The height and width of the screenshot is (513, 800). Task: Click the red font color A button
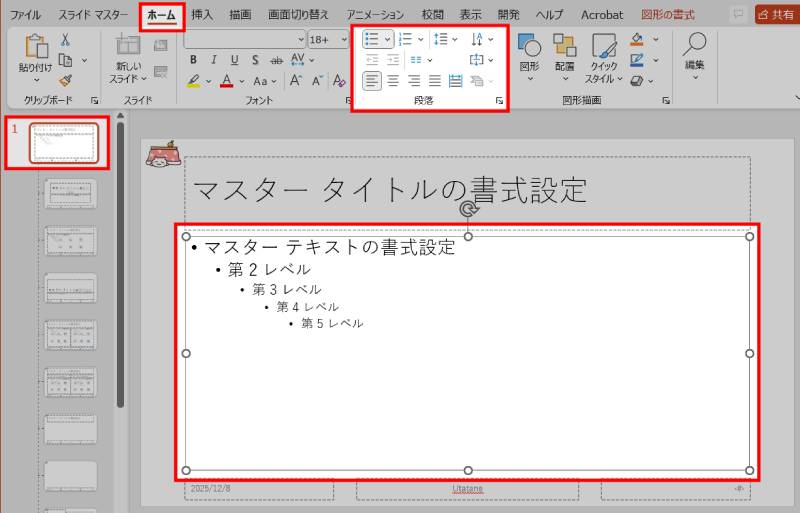click(227, 81)
